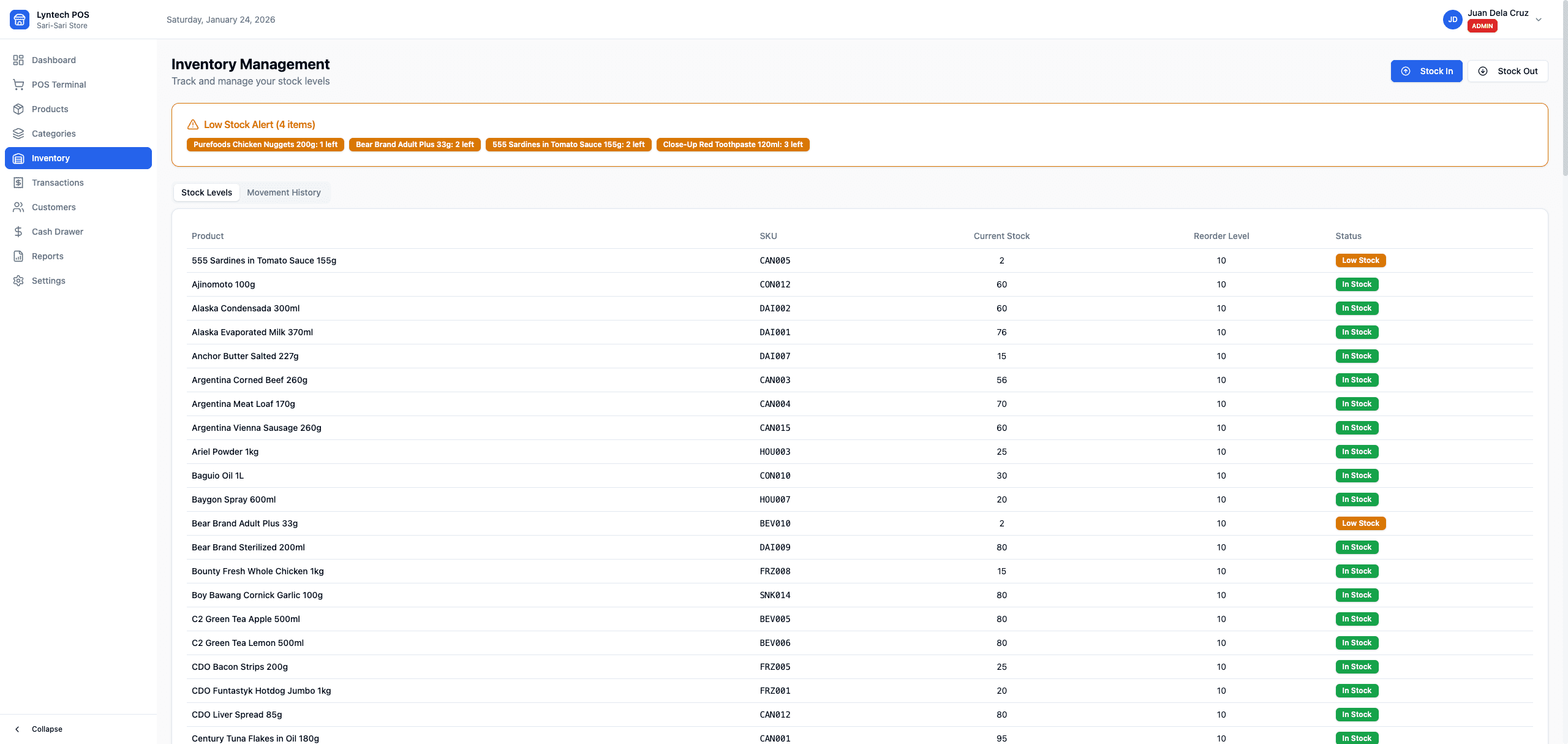Click the low stock warning triangle icon
The width and height of the screenshot is (1568, 744).
tap(193, 124)
